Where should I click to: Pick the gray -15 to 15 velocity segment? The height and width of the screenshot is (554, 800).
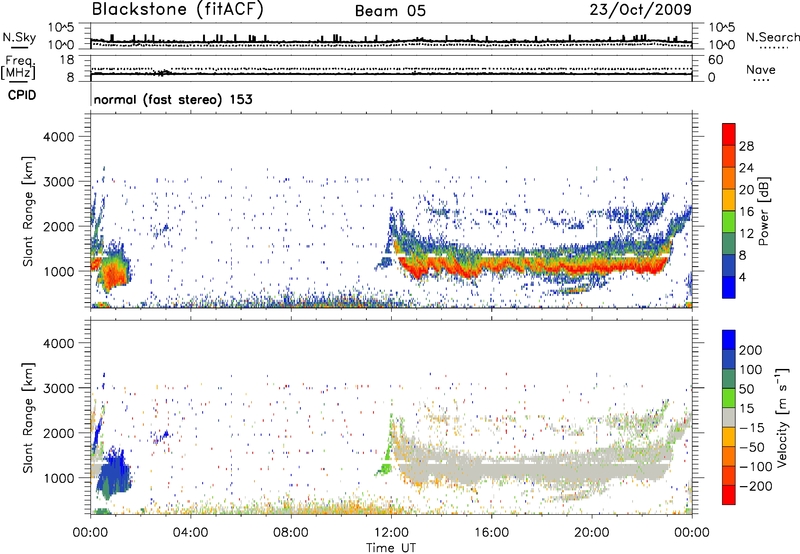[729, 418]
